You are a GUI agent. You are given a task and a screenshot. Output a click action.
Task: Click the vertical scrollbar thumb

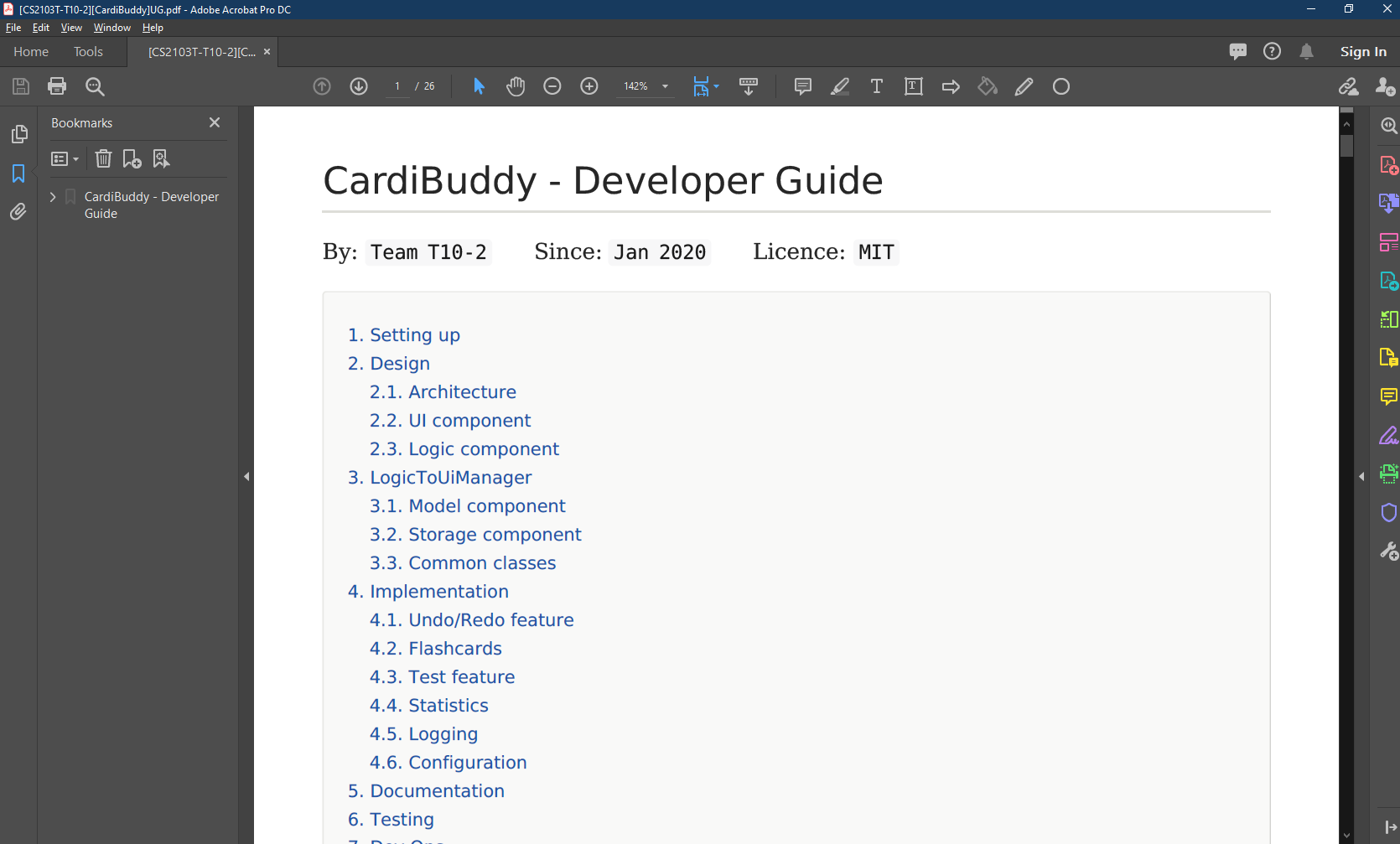pos(1346,146)
